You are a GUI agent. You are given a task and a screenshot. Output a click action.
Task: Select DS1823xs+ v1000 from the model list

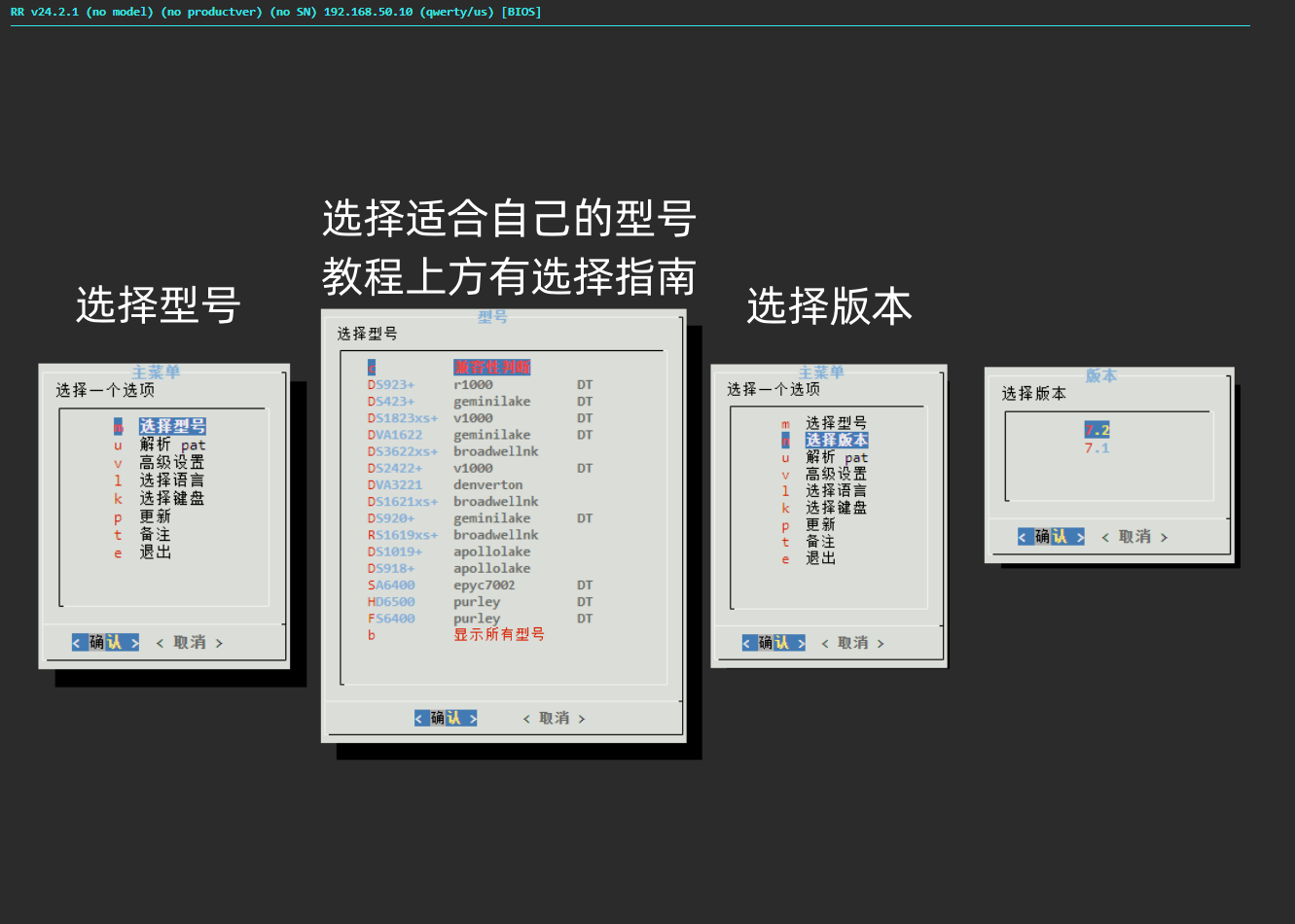pyautogui.click(x=402, y=418)
